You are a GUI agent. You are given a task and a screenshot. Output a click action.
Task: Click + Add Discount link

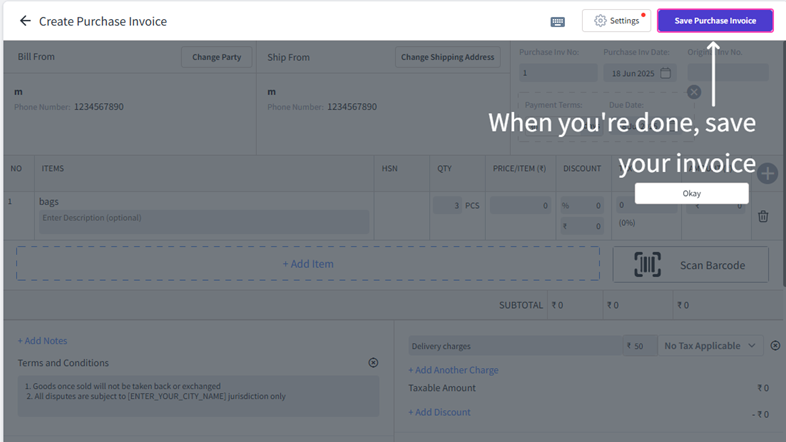[x=439, y=412]
